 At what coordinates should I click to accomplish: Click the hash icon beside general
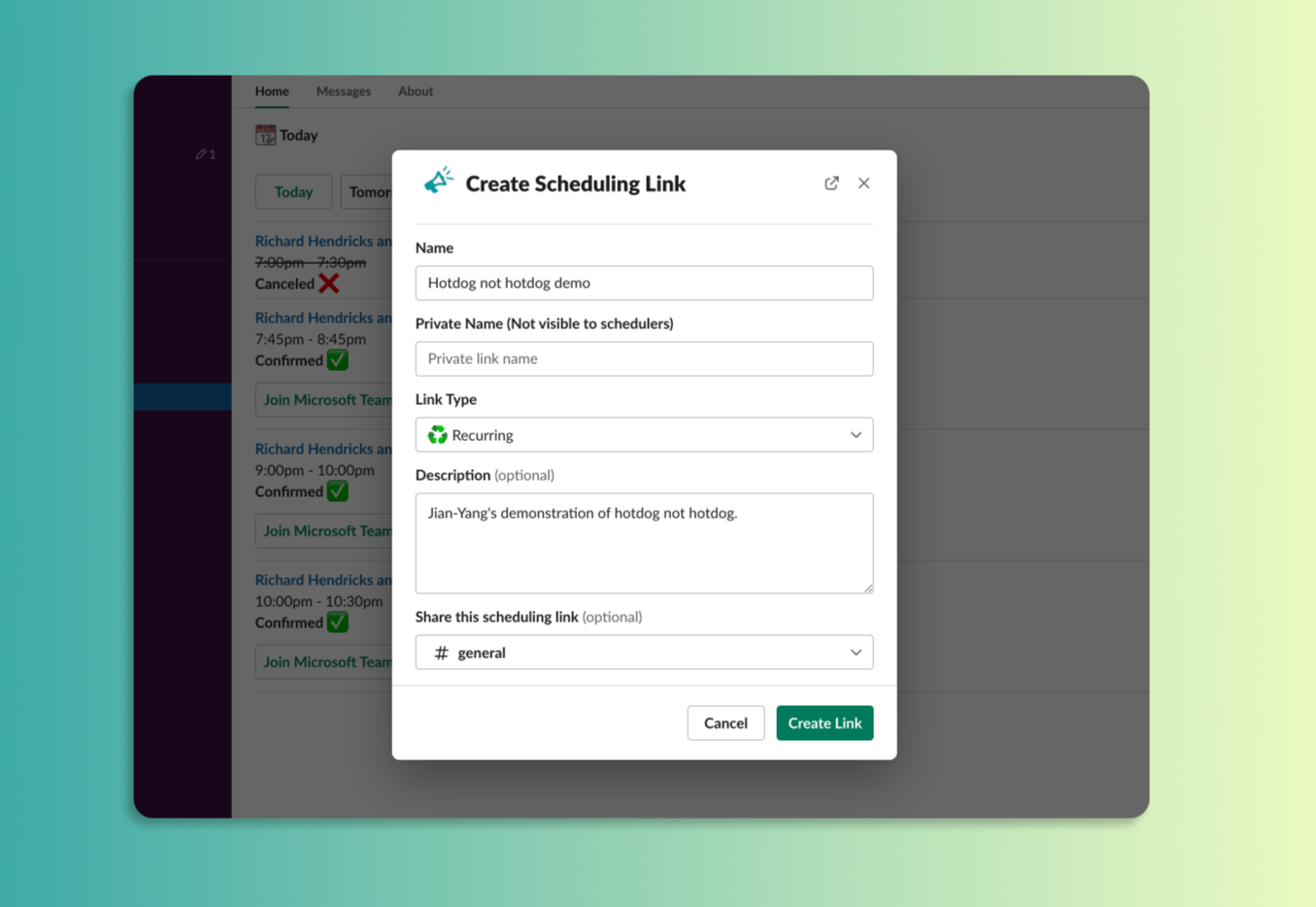[x=441, y=653]
